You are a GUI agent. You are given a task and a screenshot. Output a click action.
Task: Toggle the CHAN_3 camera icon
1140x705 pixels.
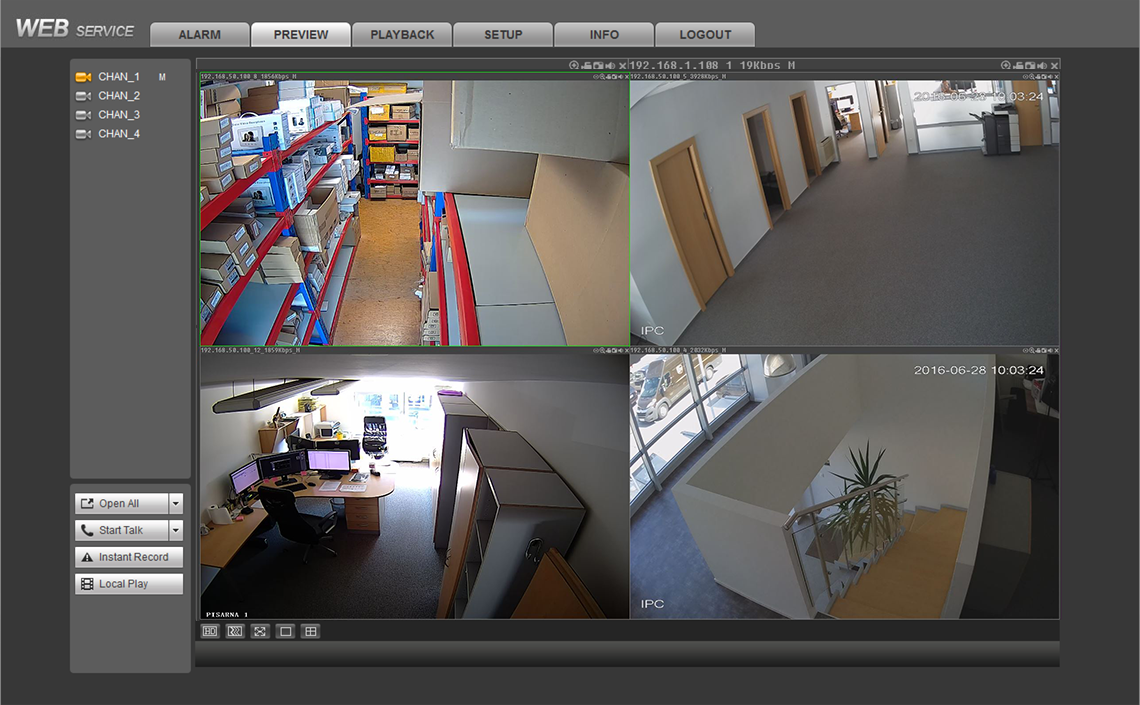pos(83,115)
